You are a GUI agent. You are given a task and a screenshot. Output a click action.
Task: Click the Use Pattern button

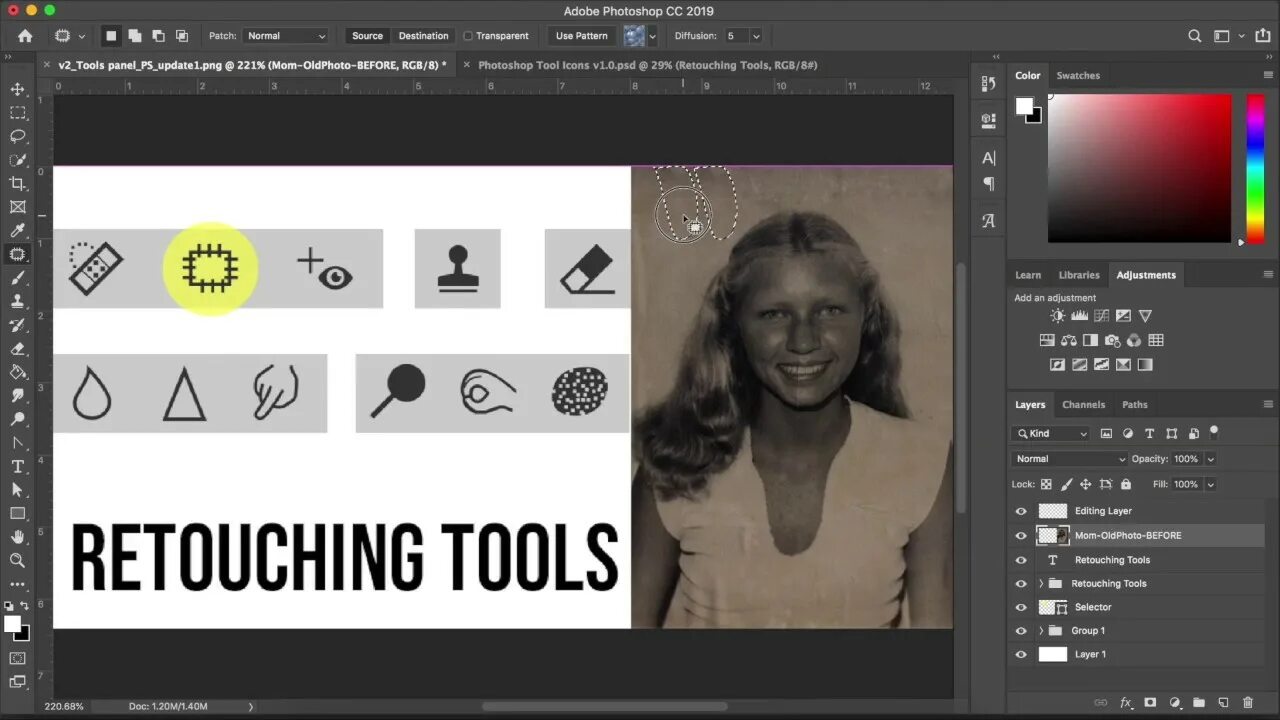(581, 36)
